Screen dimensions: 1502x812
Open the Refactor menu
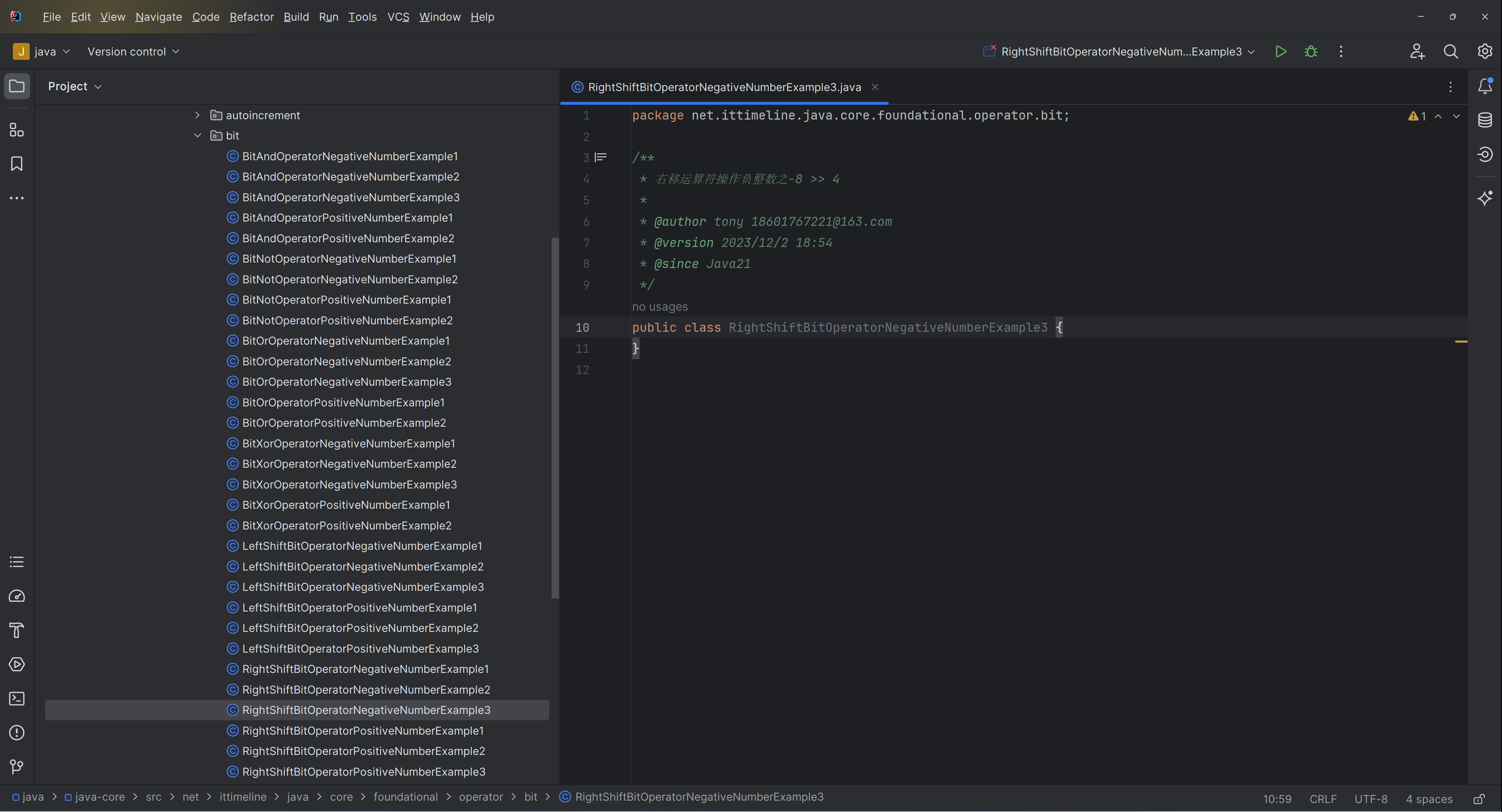pos(251,17)
